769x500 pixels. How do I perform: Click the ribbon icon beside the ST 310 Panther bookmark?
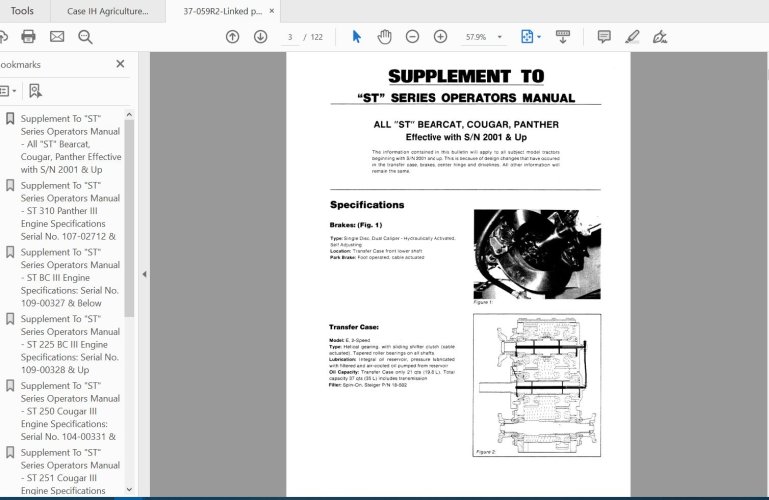10,185
